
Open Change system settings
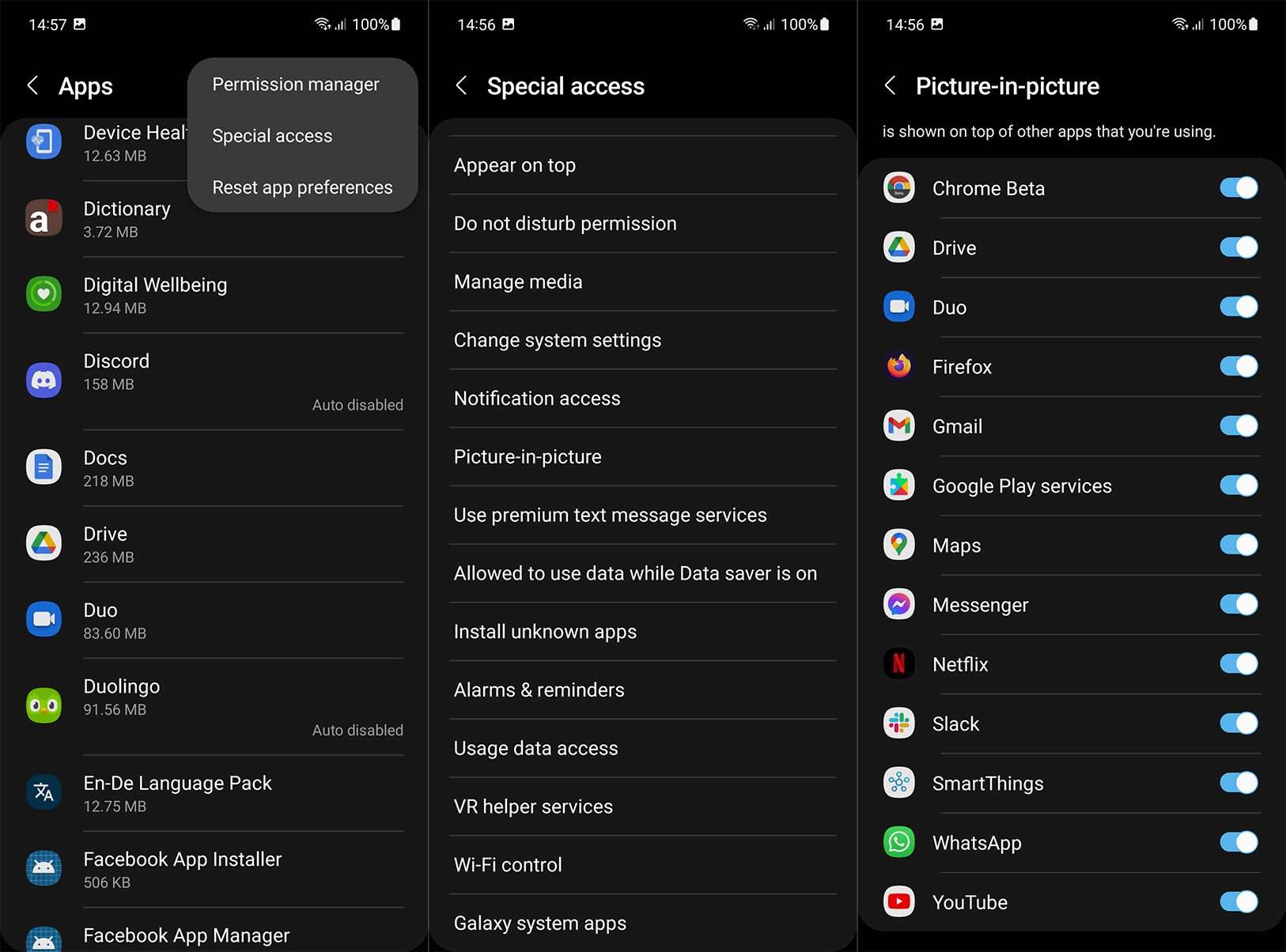coord(643,340)
